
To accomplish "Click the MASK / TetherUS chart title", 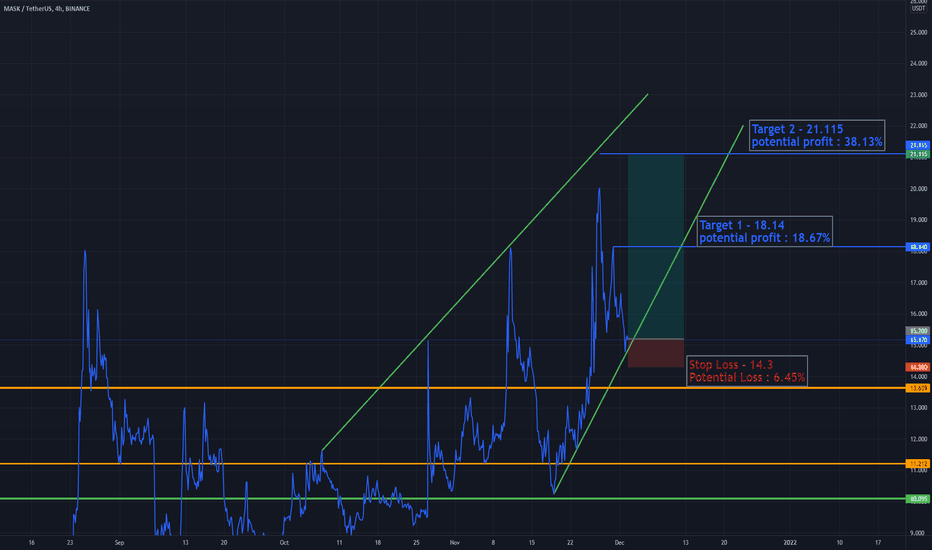I will [x=46, y=9].
